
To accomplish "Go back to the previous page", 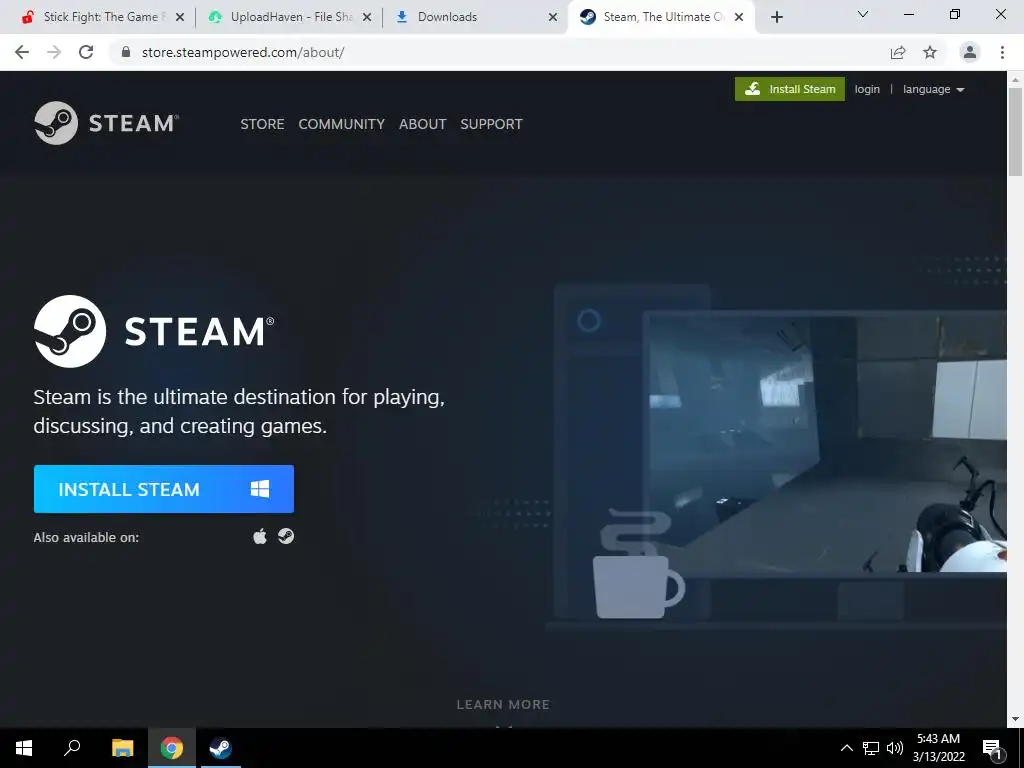I will point(22,52).
